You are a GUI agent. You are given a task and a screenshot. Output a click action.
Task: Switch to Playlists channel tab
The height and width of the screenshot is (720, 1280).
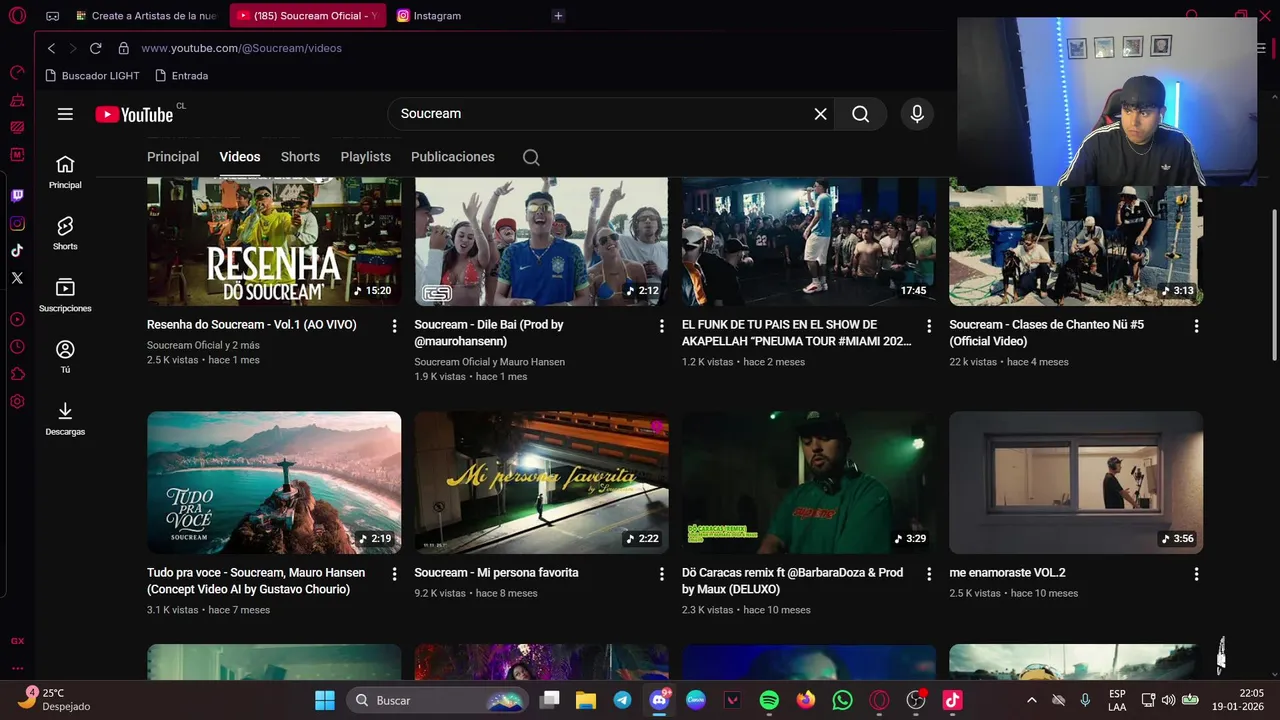click(365, 157)
